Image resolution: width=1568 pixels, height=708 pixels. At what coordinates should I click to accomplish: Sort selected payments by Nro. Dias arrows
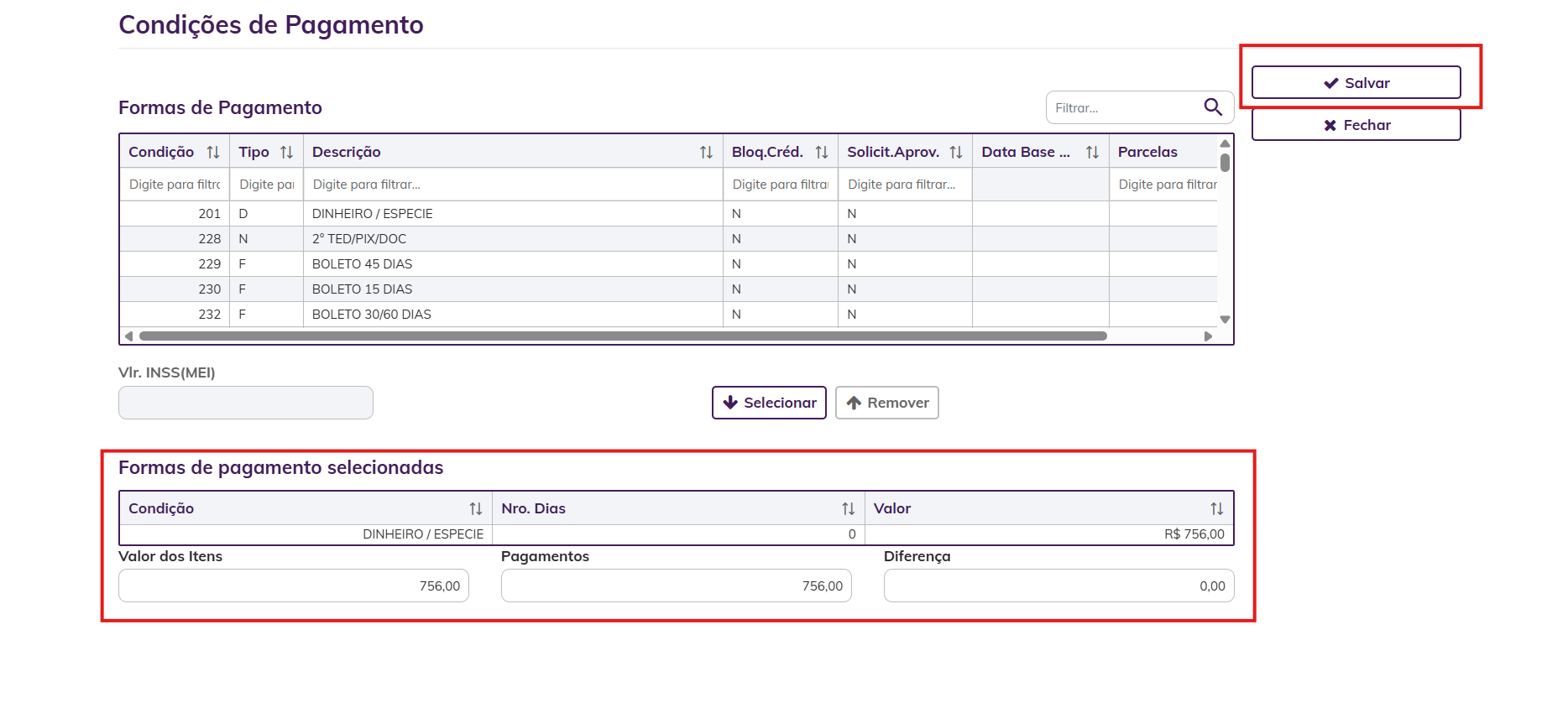point(849,508)
